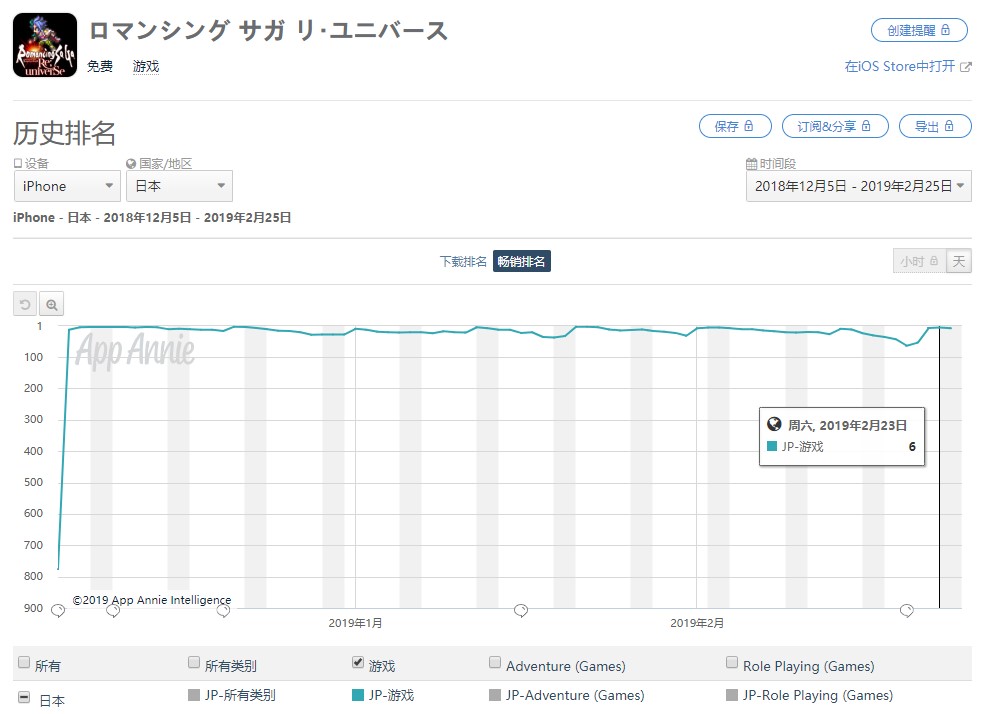Screen dimensions: 991x714
Task: Click the device icon next to 设备
Action: [x=18, y=164]
